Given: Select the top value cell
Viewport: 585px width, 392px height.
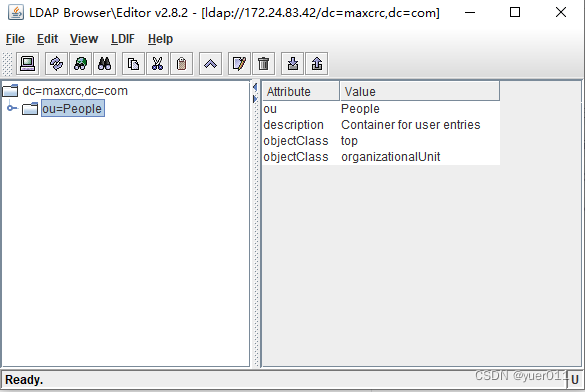Looking at the screenshot, I should point(420,141).
